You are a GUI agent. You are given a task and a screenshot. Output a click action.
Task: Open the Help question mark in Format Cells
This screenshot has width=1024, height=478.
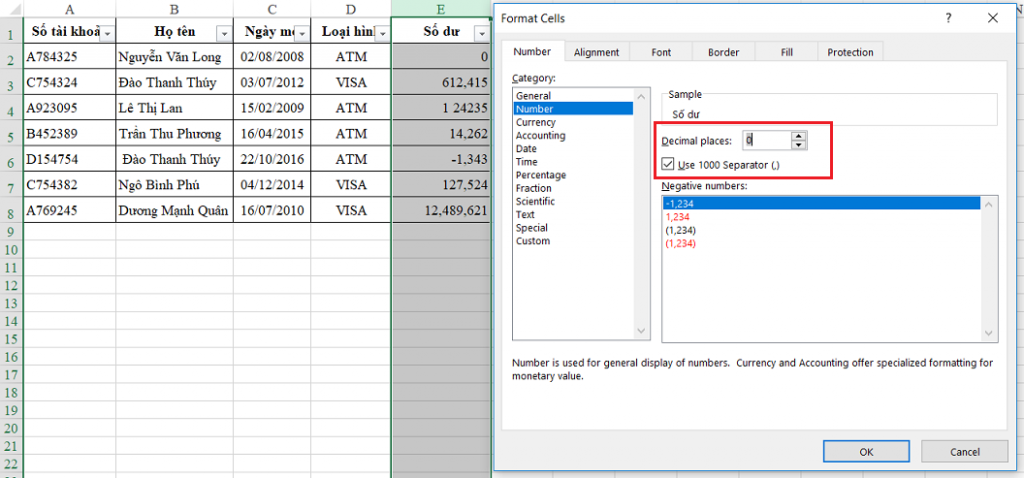[x=948, y=18]
